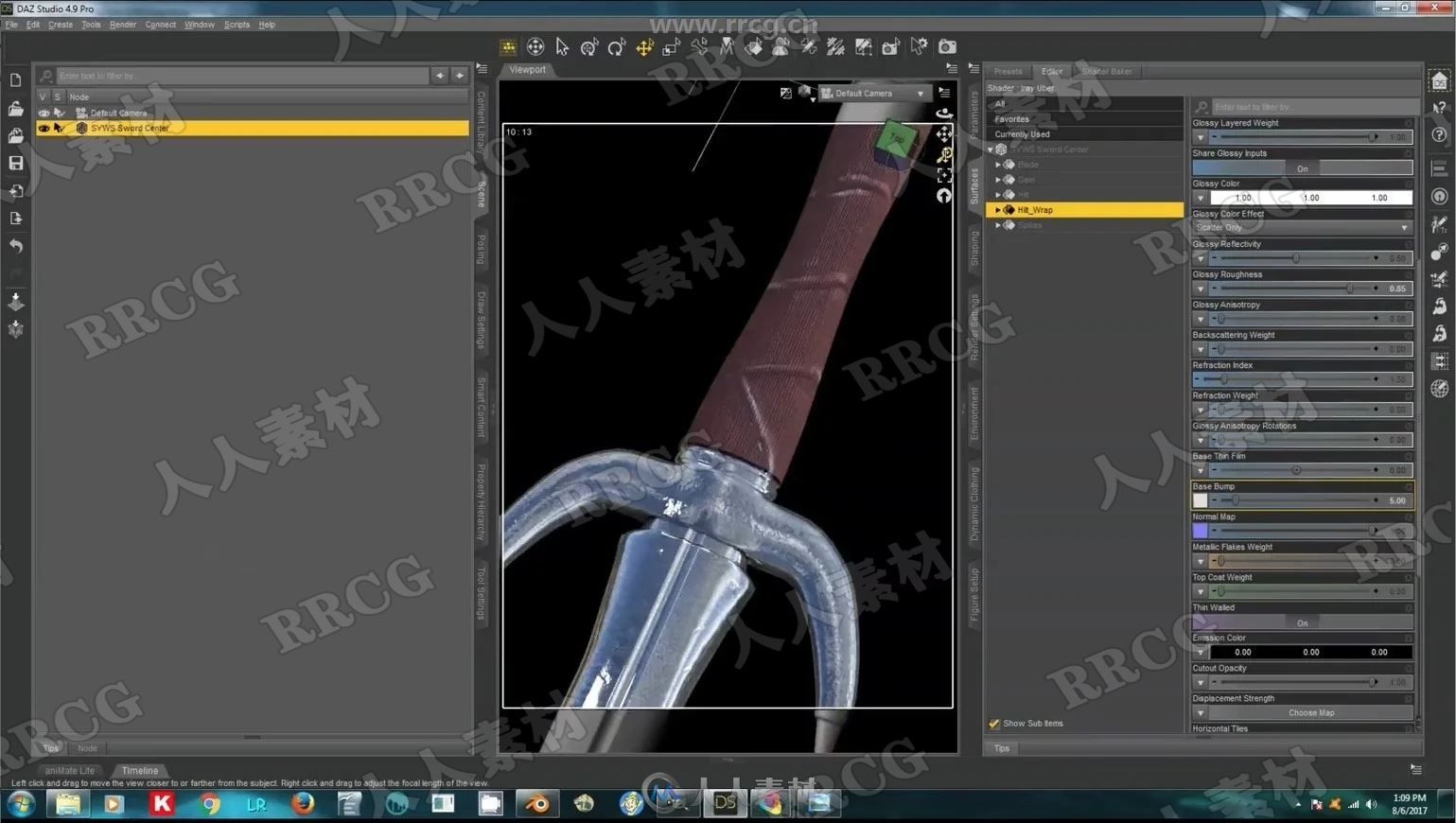Screen dimensions: 1456x823
Task: Pick the Scale tool icon
Action: (x=672, y=46)
